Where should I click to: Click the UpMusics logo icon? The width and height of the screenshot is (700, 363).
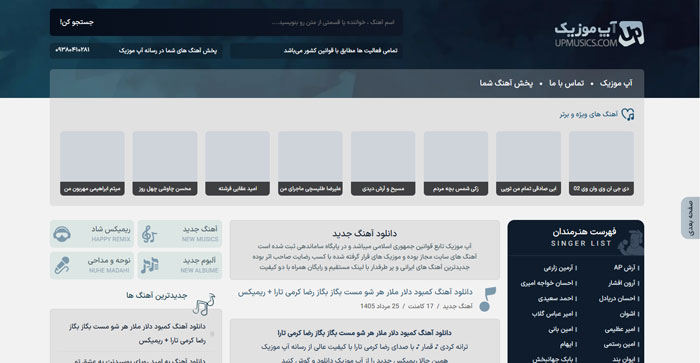631,33
